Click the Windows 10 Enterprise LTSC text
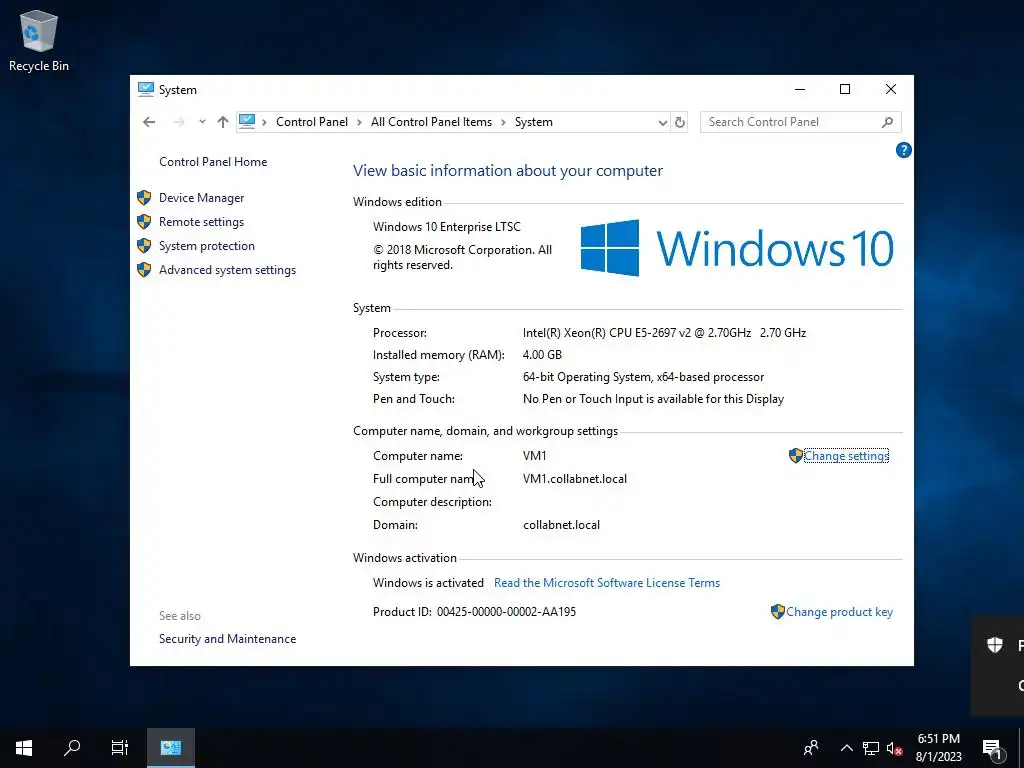Image resolution: width=1024 pixels, height=768 pixels. (x=447, y=227)
